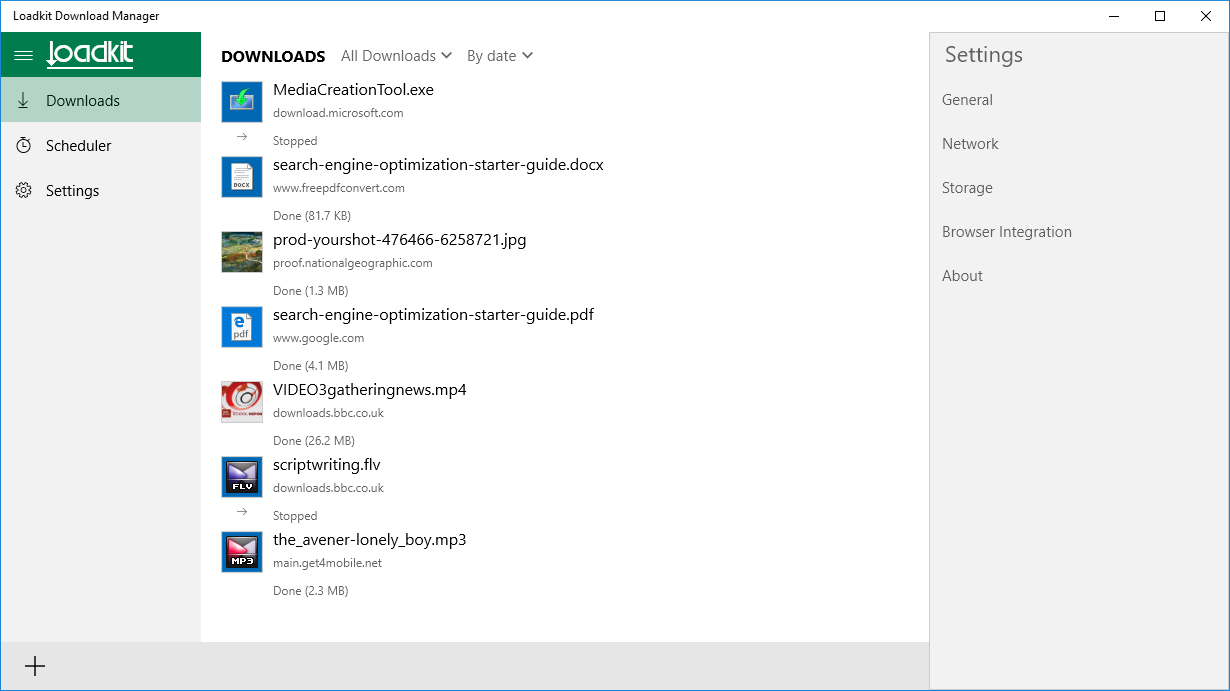Click the scriptwriting.flv file icon

tap(242, 477)
